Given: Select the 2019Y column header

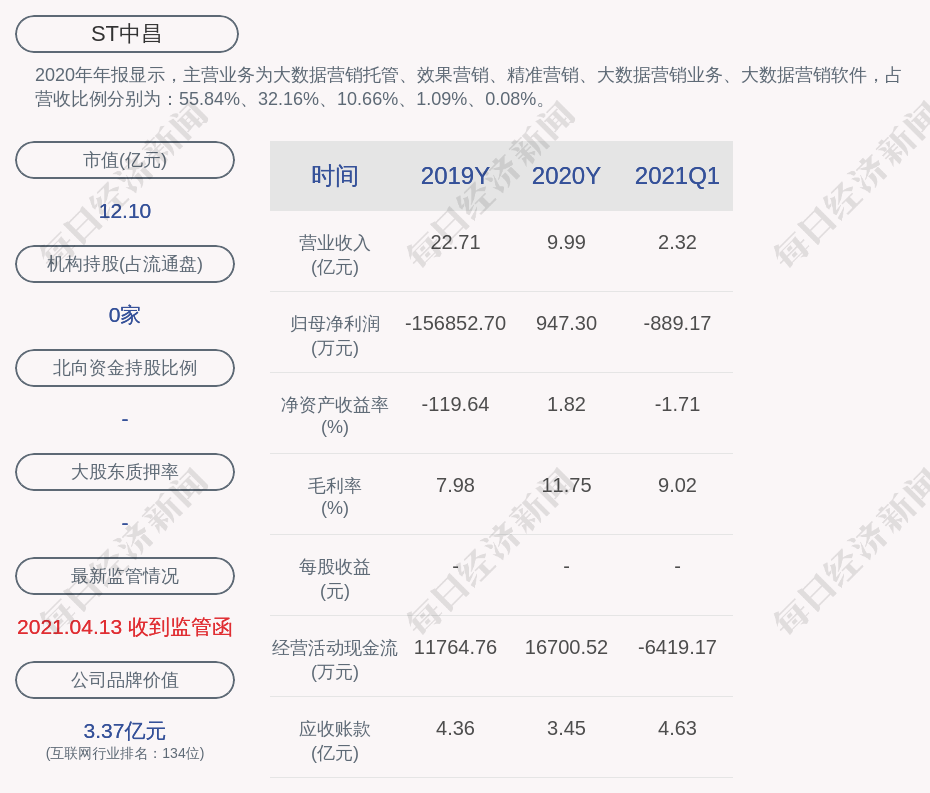Looking at the screenshot, I should (456, 176).
